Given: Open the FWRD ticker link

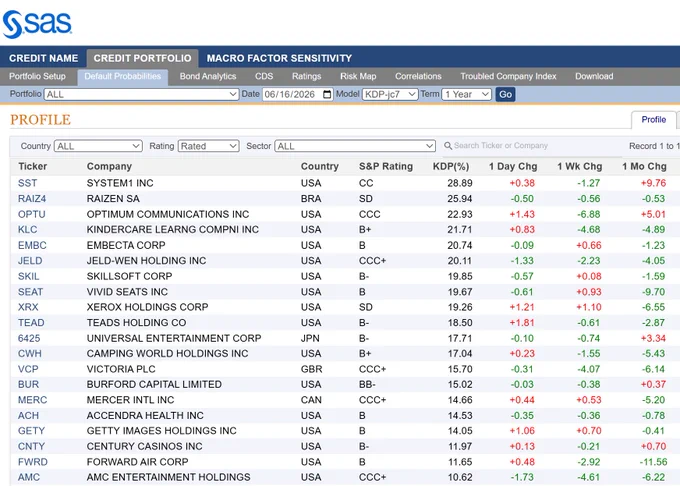Looking at the screenshot, I should (x=33, y=462).
